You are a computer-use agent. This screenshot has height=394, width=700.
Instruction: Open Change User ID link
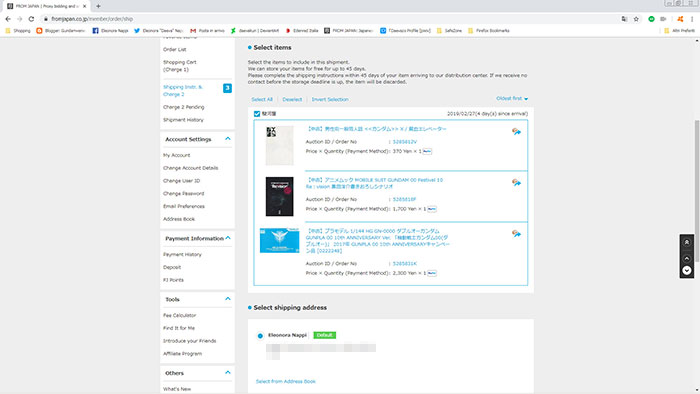click(182, 181)
